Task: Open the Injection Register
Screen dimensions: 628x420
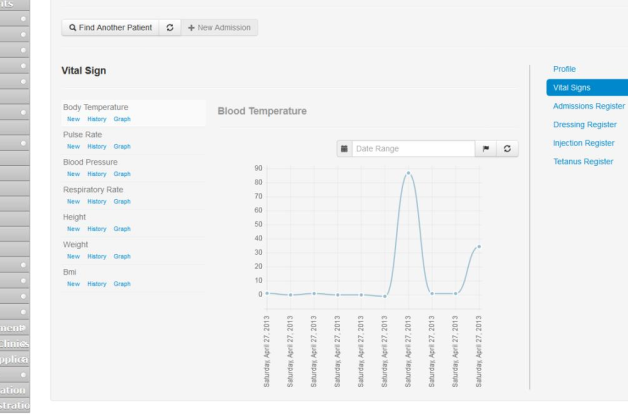Action: tap(583, 143)
